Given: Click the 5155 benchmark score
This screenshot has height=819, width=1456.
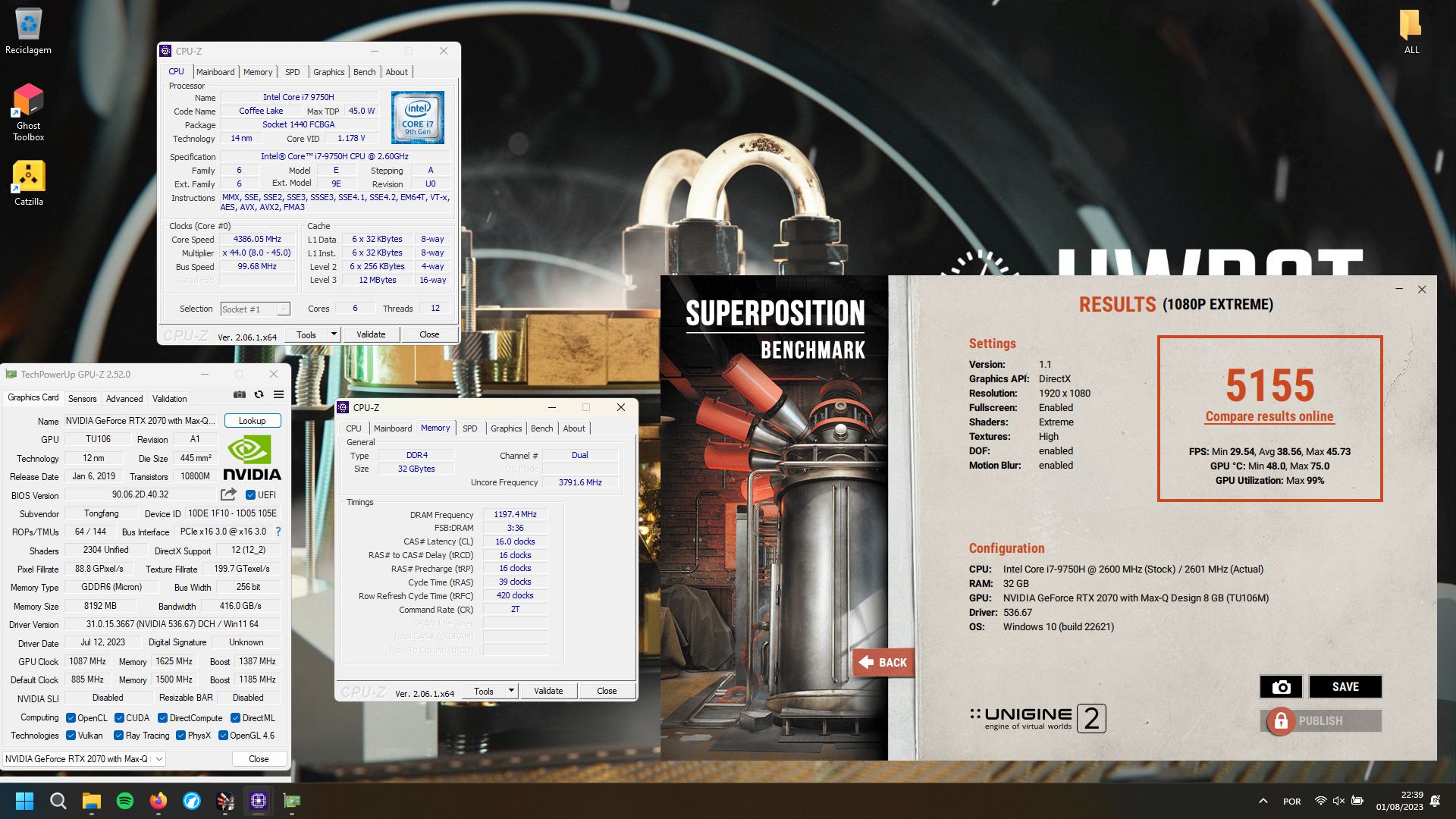Looking at the screenshot, I should click(x=1270, y=385).
